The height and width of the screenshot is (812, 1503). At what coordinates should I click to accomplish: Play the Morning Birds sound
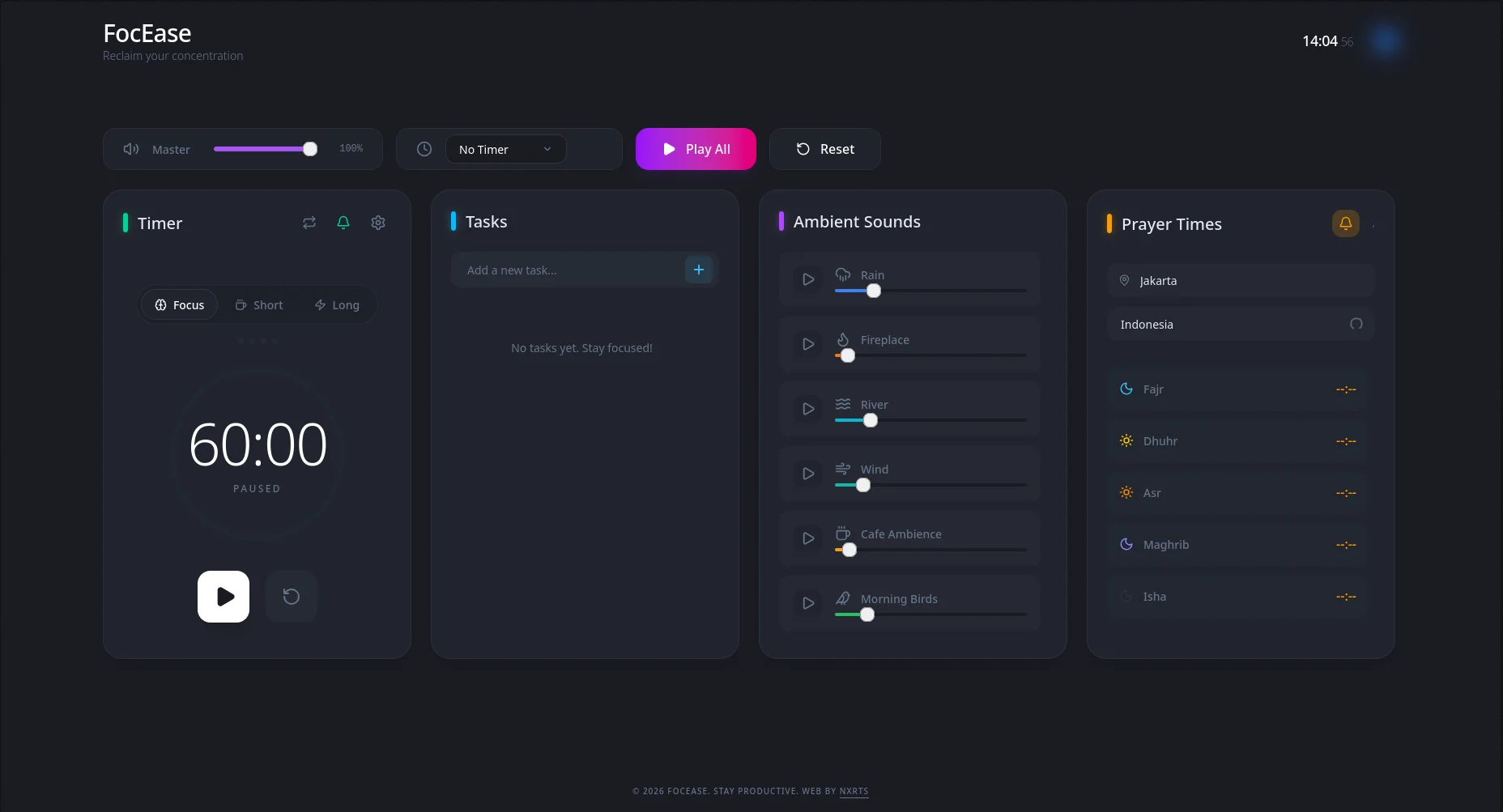[808, 603]
